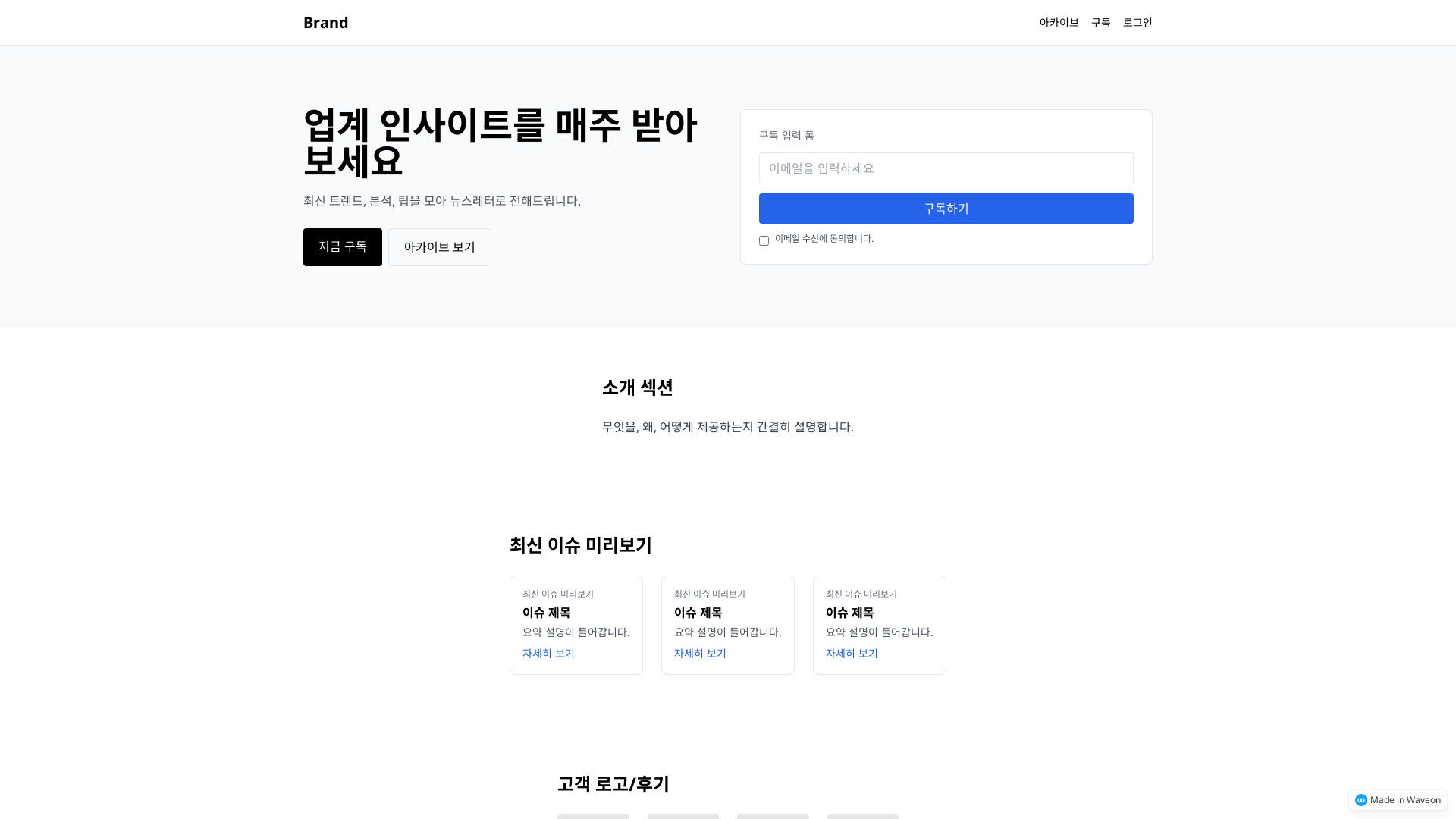Image resolution: width=1456 pixels, height=819 pixels.
Task: Click 자세히 보기 on the first issue card
Action: coord(548,653)
